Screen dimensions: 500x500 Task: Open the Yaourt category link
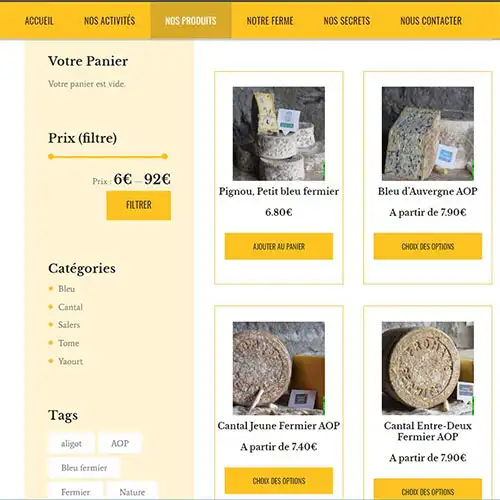[70, 361]
